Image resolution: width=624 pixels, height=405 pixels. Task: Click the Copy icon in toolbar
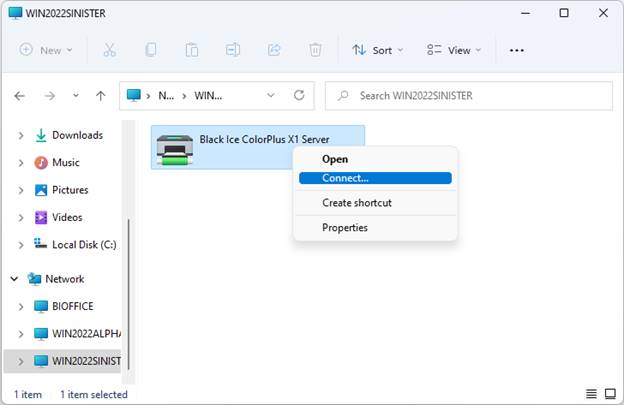click(150, 50)
